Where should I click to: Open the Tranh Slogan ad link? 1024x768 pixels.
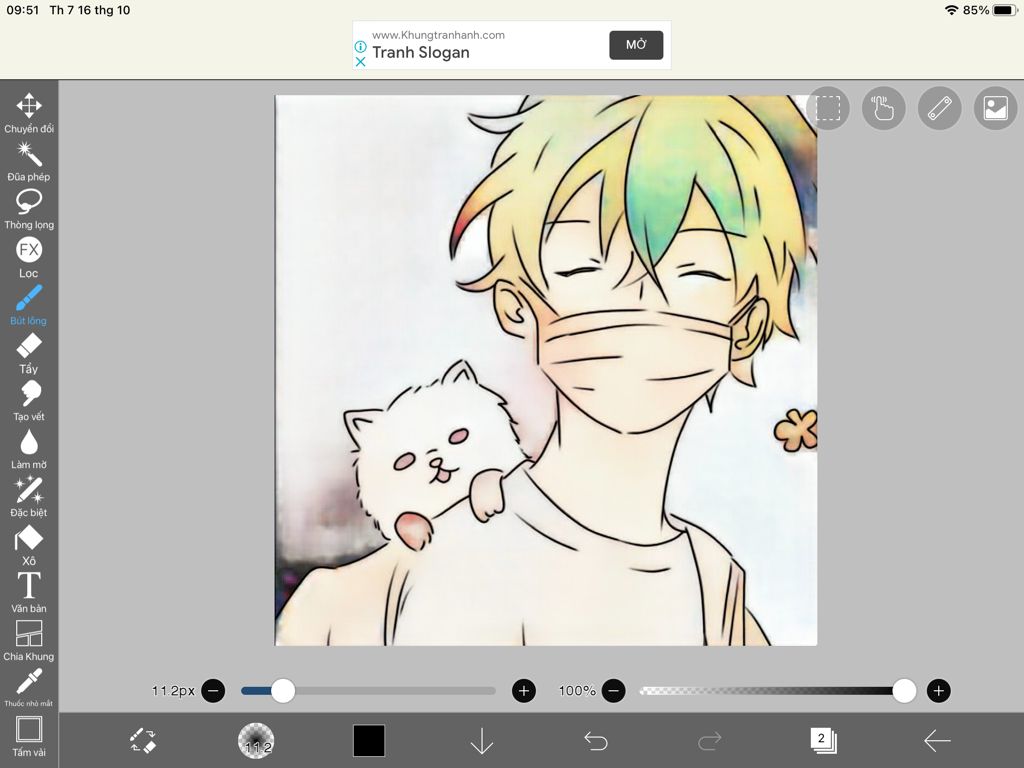click(x=421, y=53)
